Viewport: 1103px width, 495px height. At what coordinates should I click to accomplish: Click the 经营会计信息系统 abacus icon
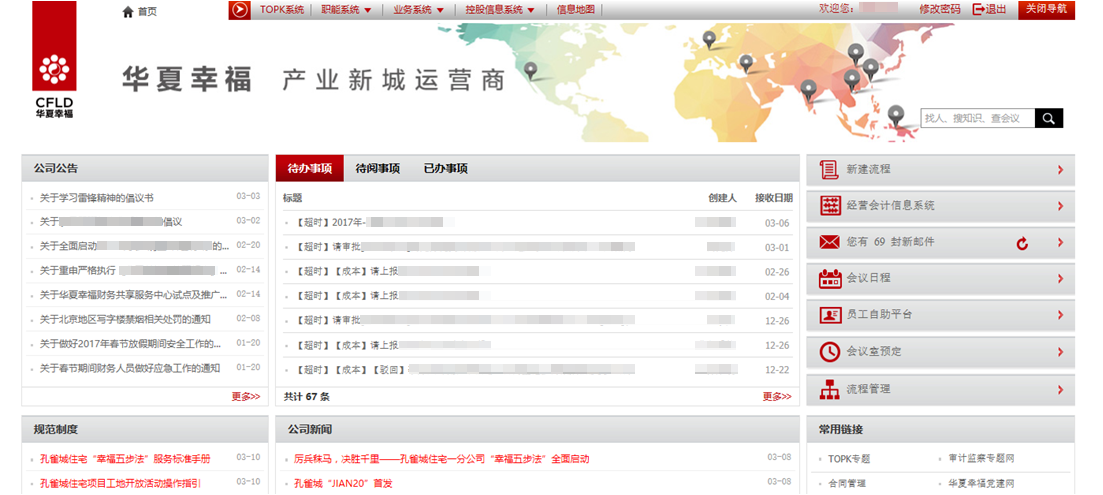[830, 206]
